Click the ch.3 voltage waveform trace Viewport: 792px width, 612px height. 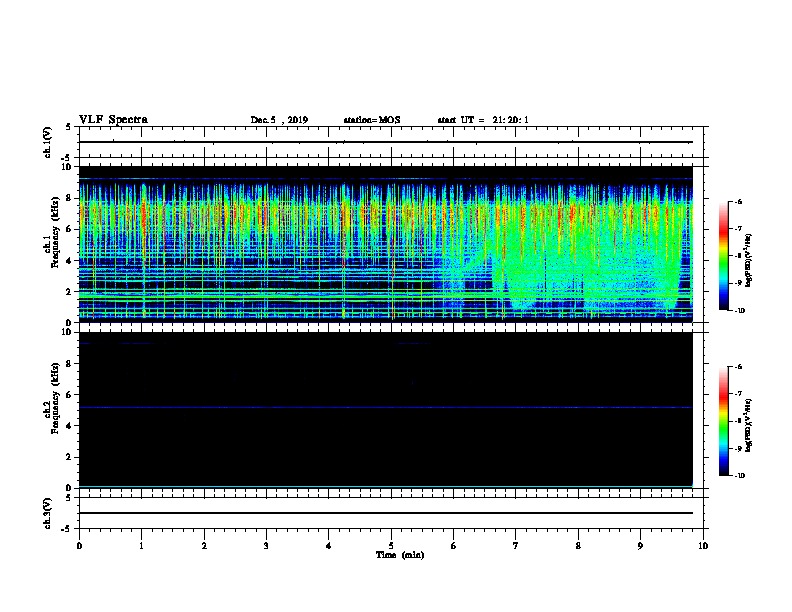tap(385, 513)
